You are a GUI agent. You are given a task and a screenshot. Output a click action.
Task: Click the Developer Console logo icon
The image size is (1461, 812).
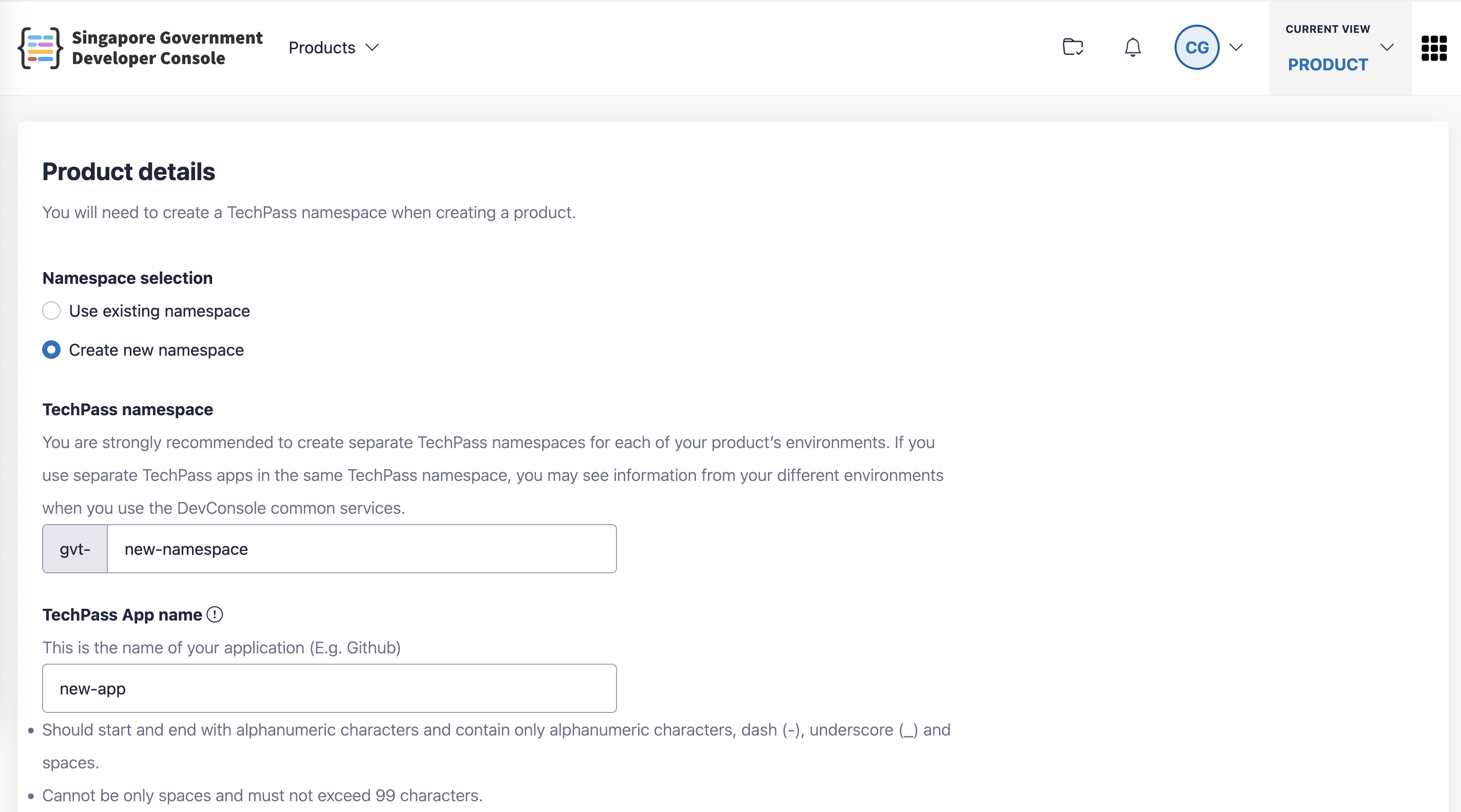pos(40,48)
